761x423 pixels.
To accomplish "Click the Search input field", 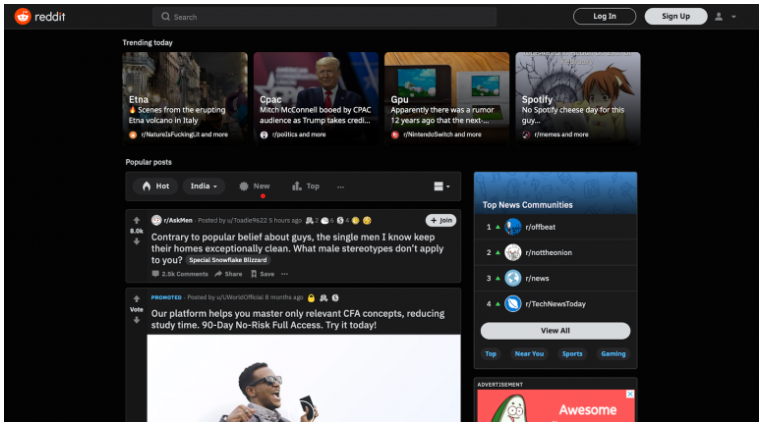I will pyautogui.click(x=325, y=17).
